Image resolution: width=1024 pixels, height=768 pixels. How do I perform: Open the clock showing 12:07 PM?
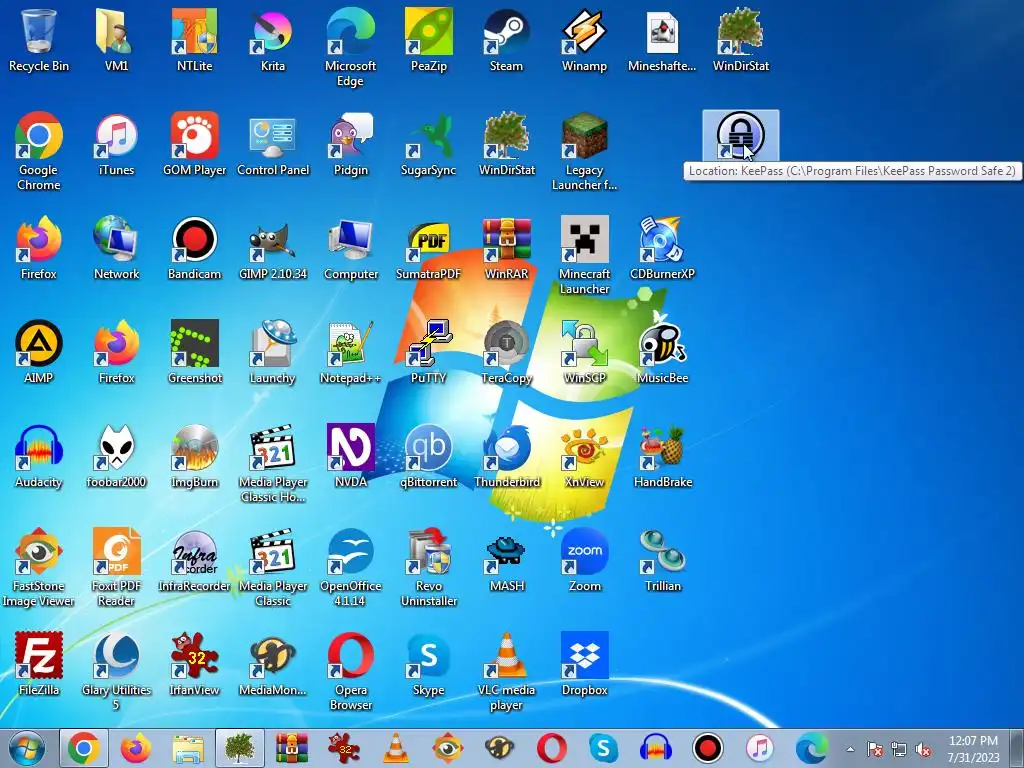[x=973, y=748]
